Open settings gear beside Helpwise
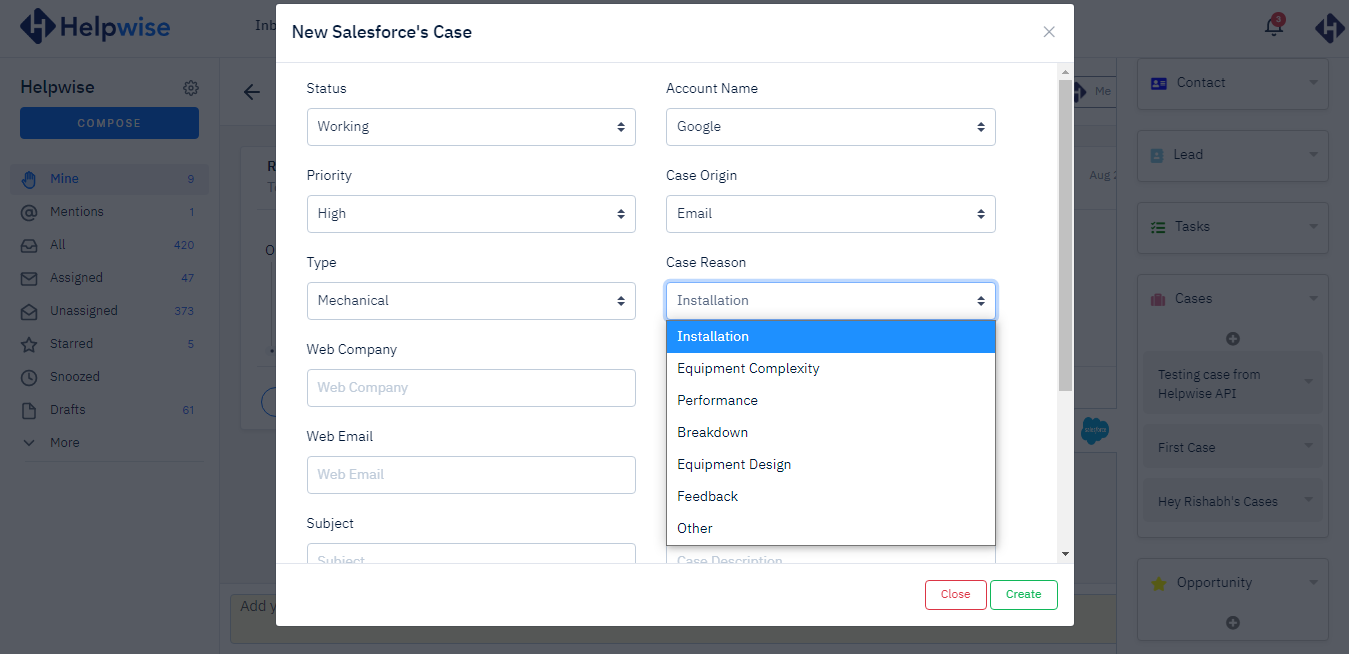The image size is (1349, 654). coord(191,88)
